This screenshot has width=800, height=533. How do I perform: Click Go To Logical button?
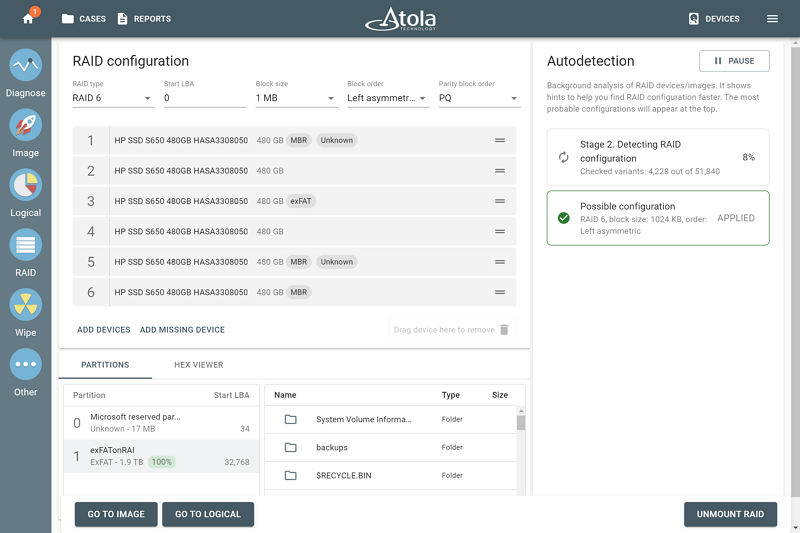[208, 514]
